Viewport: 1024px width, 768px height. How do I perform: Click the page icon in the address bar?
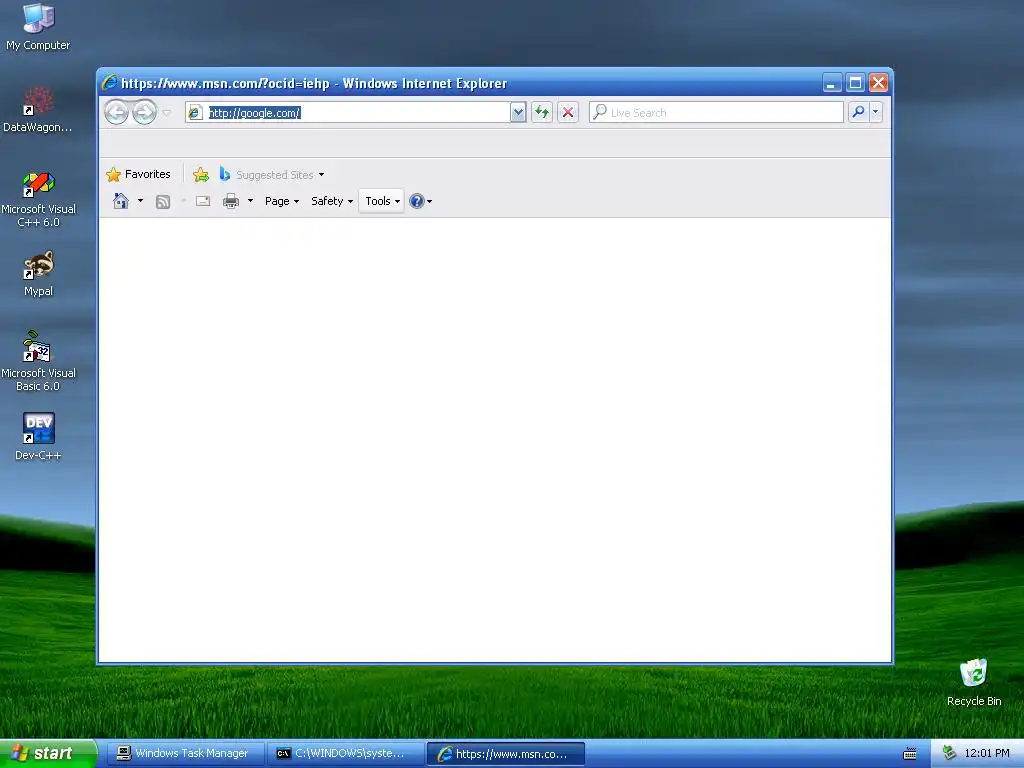tap(195, 112)
